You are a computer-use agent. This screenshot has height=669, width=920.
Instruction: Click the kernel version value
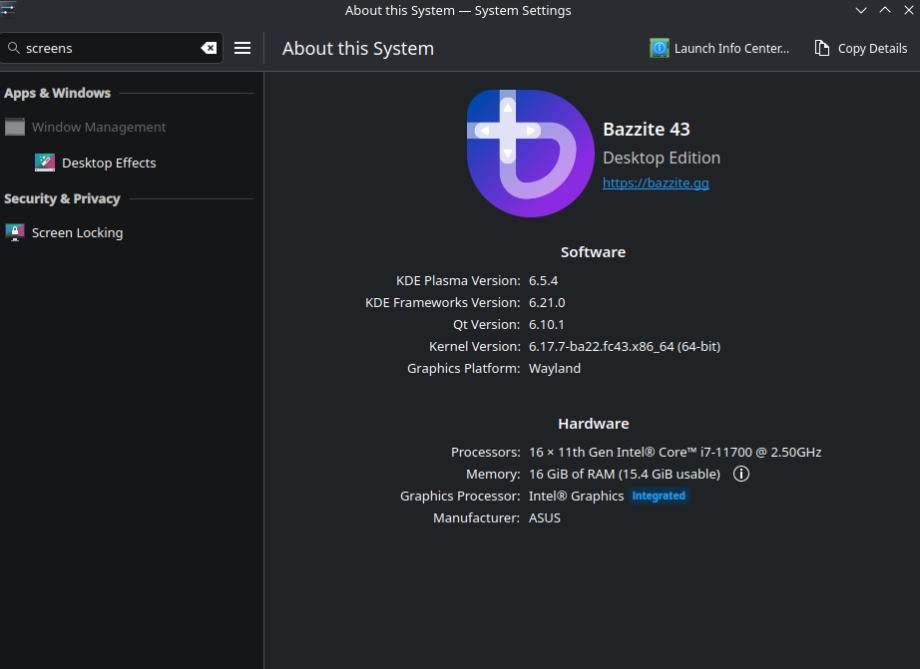pos(624,346)
